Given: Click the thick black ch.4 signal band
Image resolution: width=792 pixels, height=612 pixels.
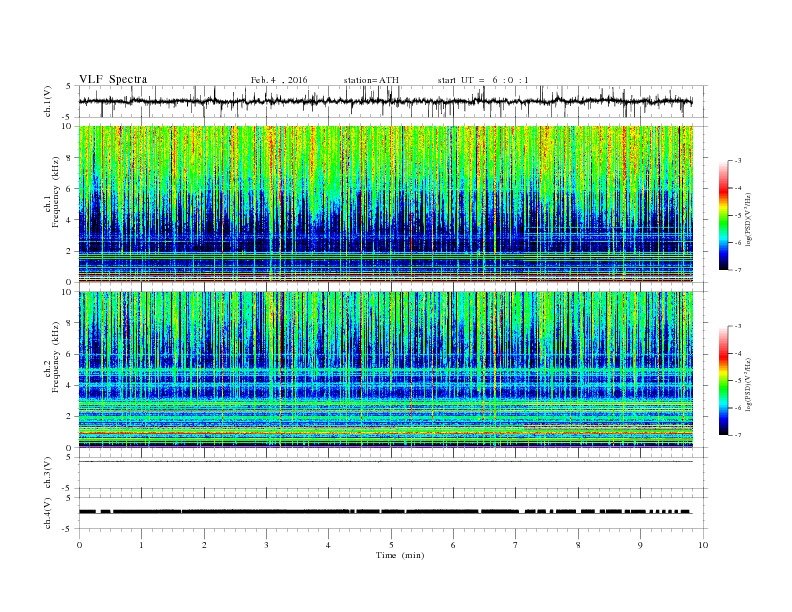Looking at the screenshot, I should pyautogui.click(x=385, y=512).
